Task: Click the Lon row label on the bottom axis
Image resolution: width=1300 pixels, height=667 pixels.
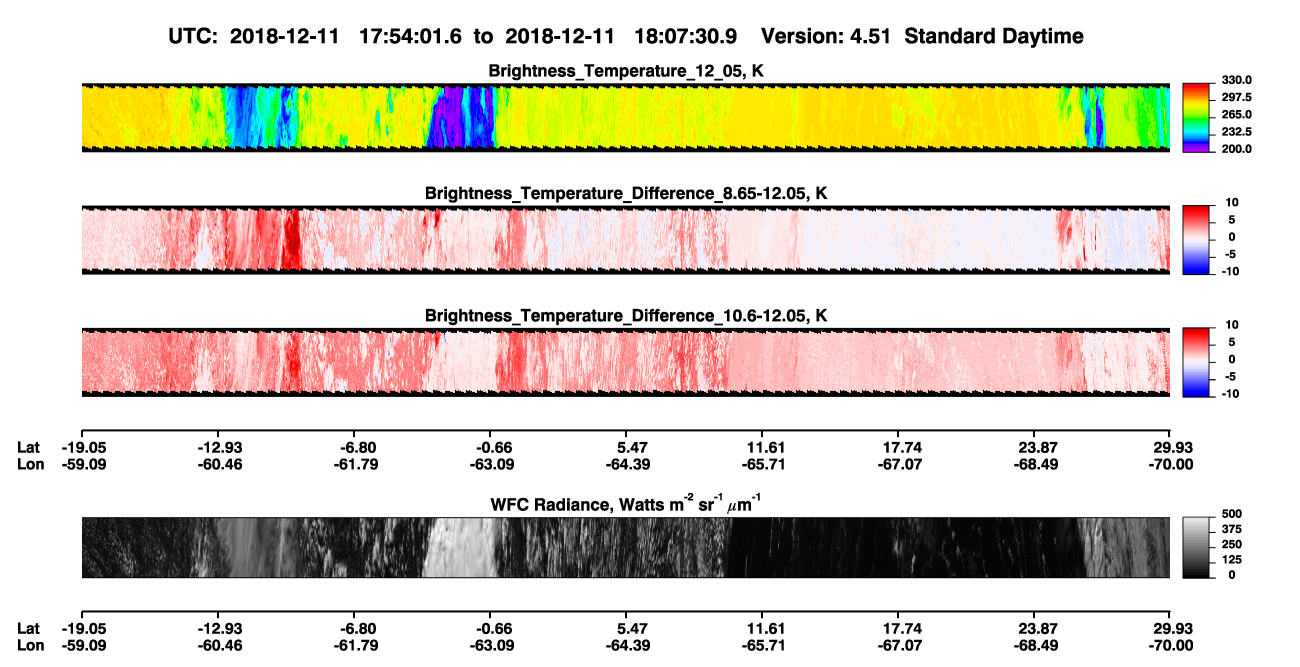Action: [x=30, y=646]
